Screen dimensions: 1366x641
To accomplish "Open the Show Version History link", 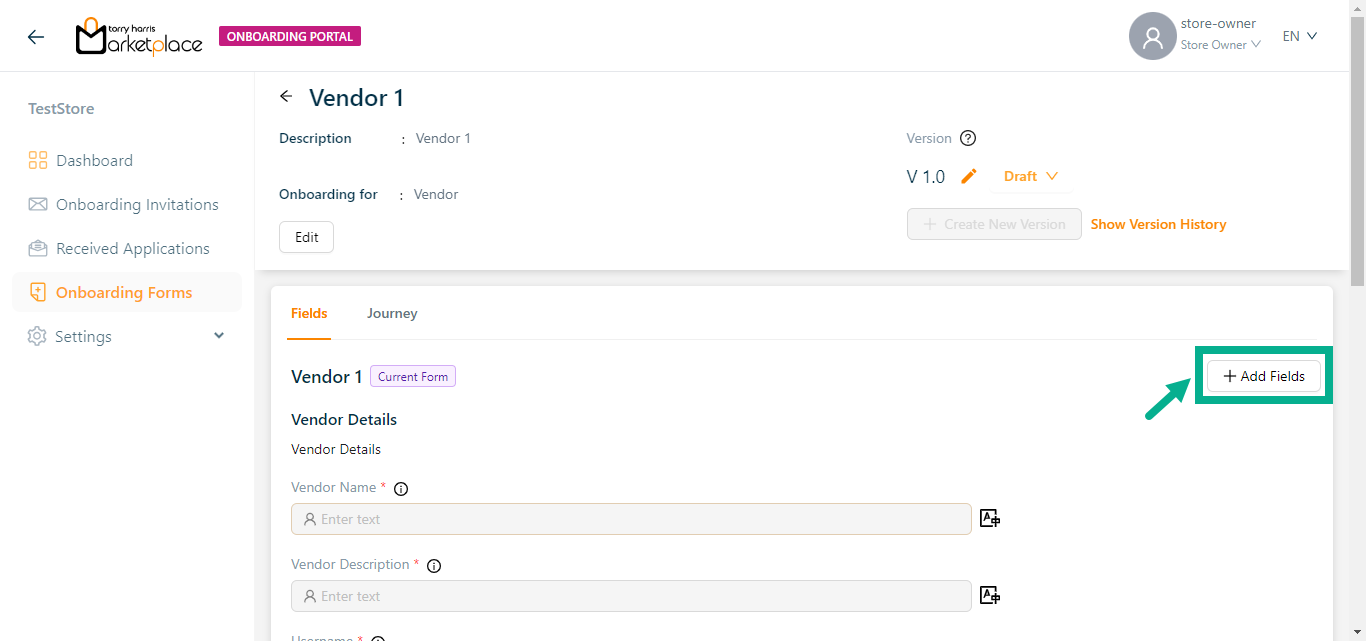I will click(1158, 225).
